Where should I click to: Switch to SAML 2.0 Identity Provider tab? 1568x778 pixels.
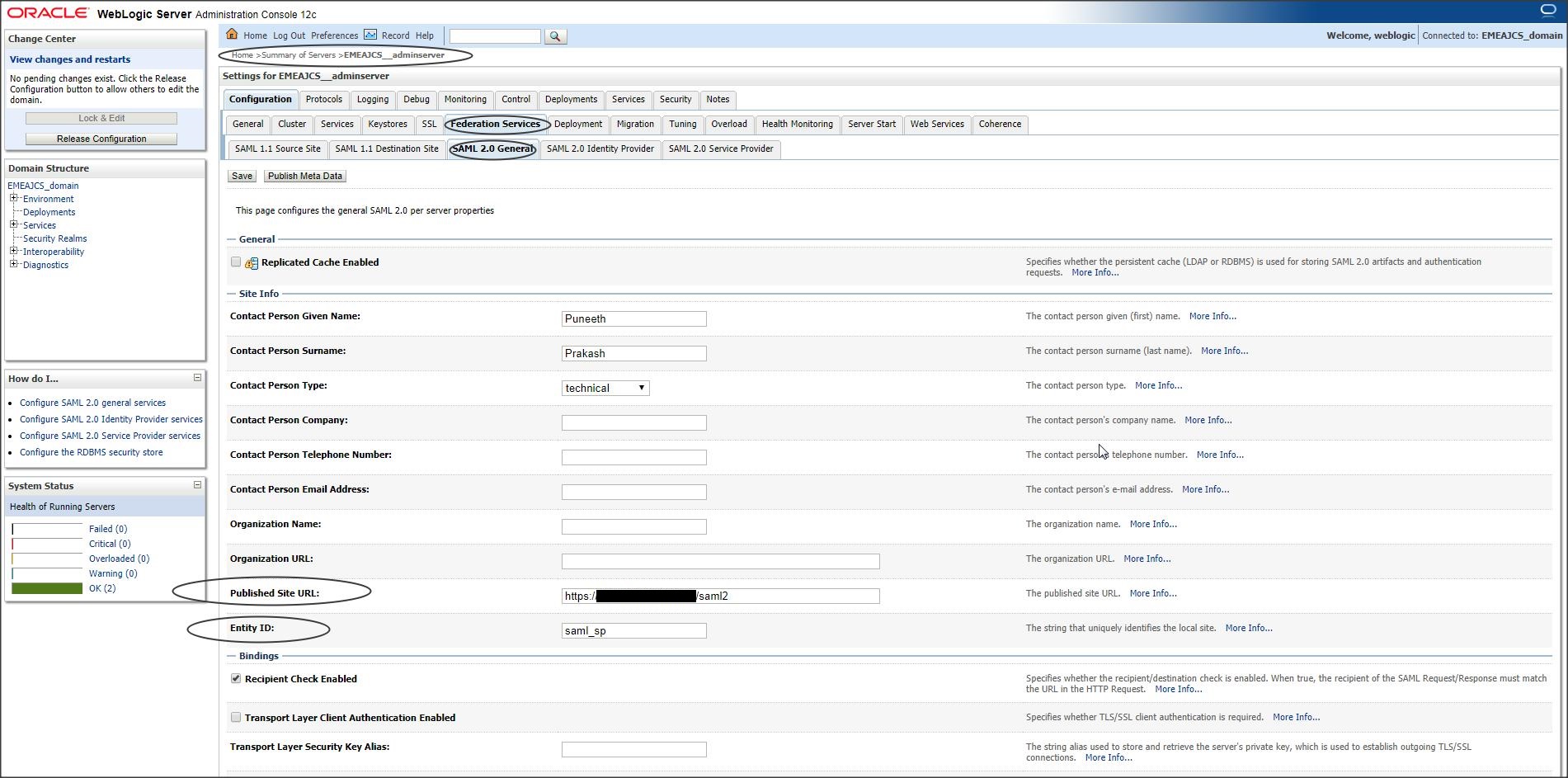pos(600,149)
